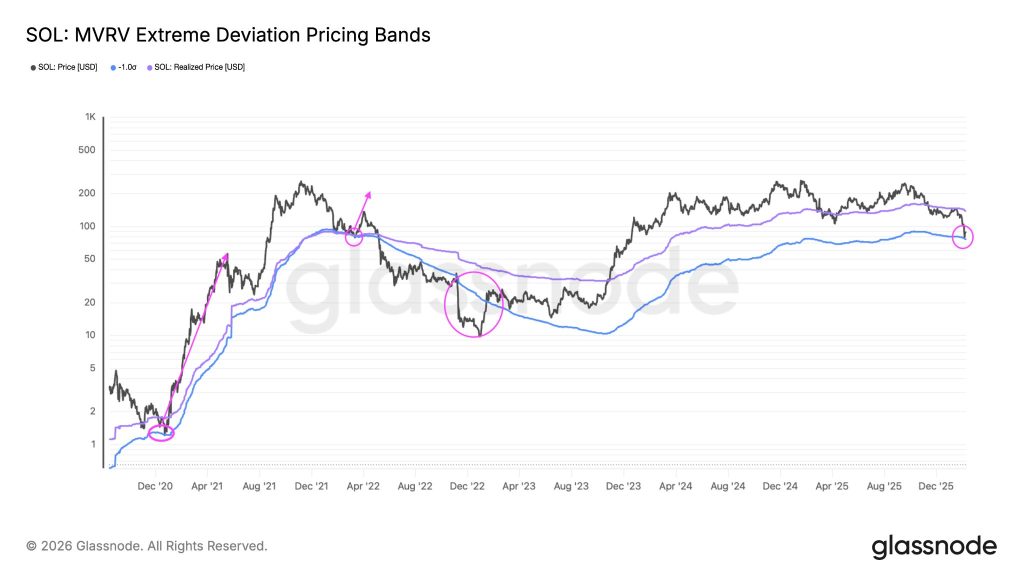This screenshot has height=576, width=1024.
Task: Click the Aug '21 x-axis label
Action: tap(259, 485)
